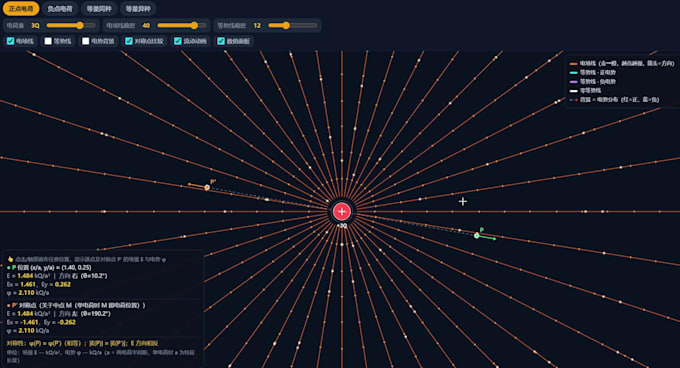Viewport: 680px width, 368px height.
Task: Open the 等量同种 charge tab
Action: [99, 9]
